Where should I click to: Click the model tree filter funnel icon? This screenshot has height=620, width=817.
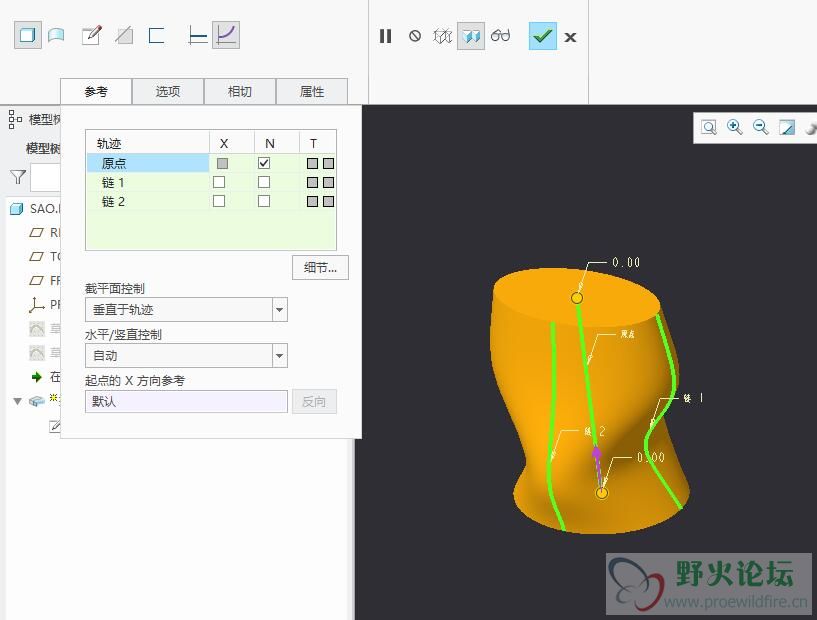18,177
